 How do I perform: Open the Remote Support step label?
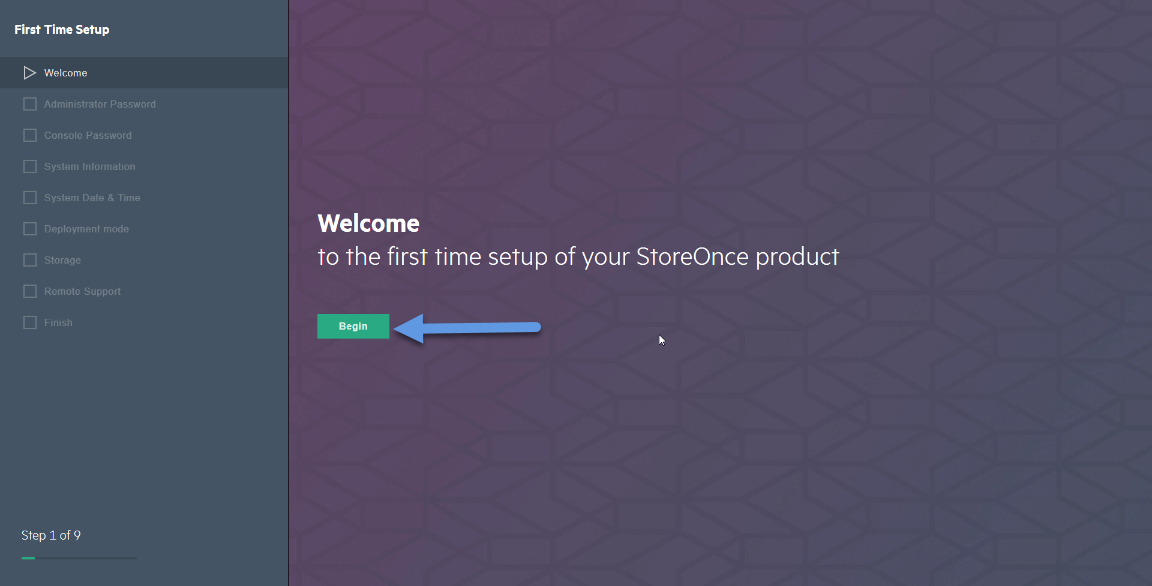82,292
